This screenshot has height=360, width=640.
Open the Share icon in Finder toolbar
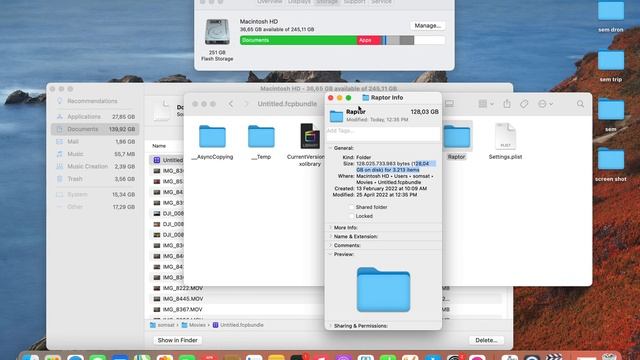tap(507, 104)
